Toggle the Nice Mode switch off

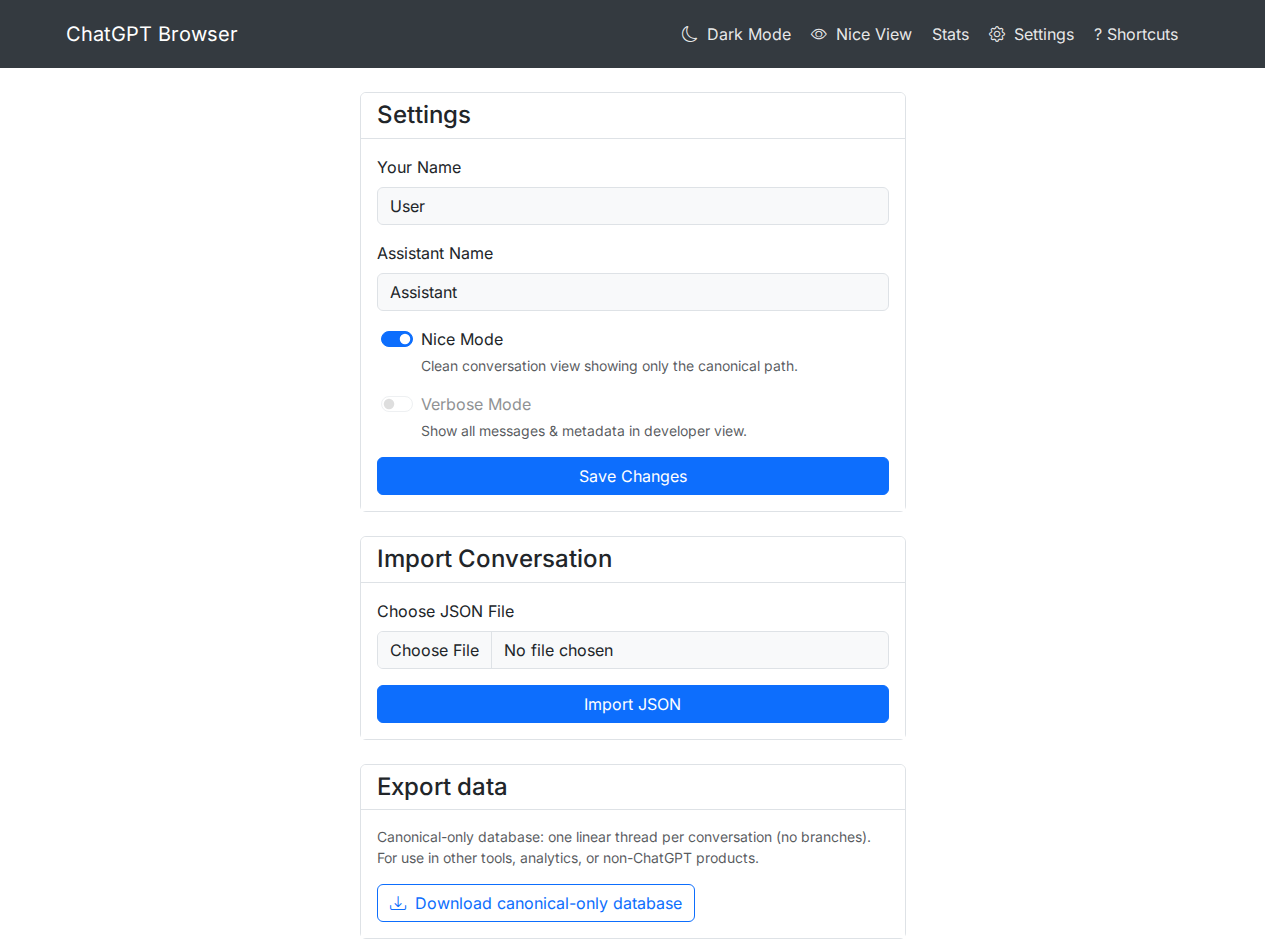[x=397, y=339]
